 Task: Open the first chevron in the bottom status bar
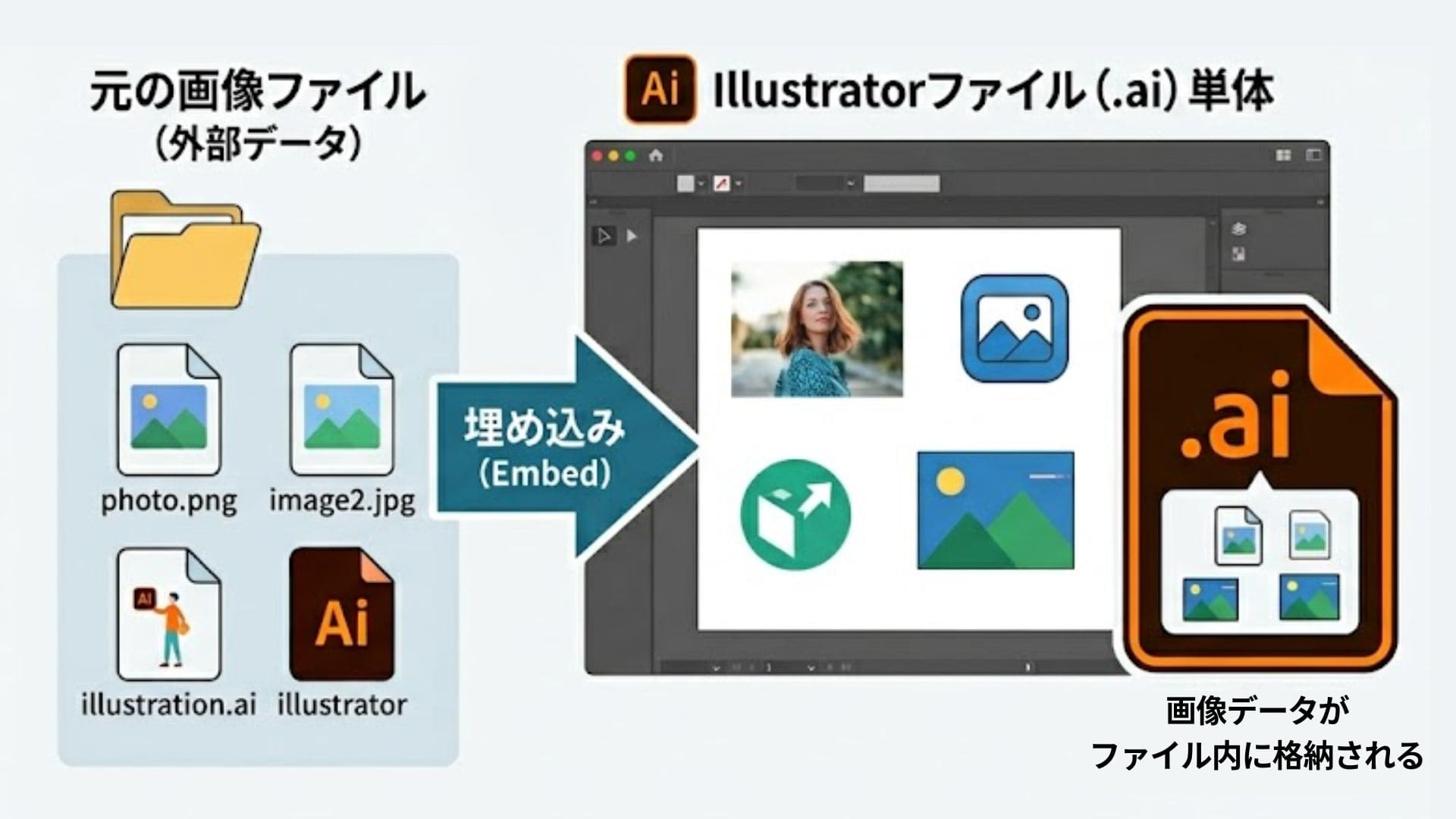715,668
